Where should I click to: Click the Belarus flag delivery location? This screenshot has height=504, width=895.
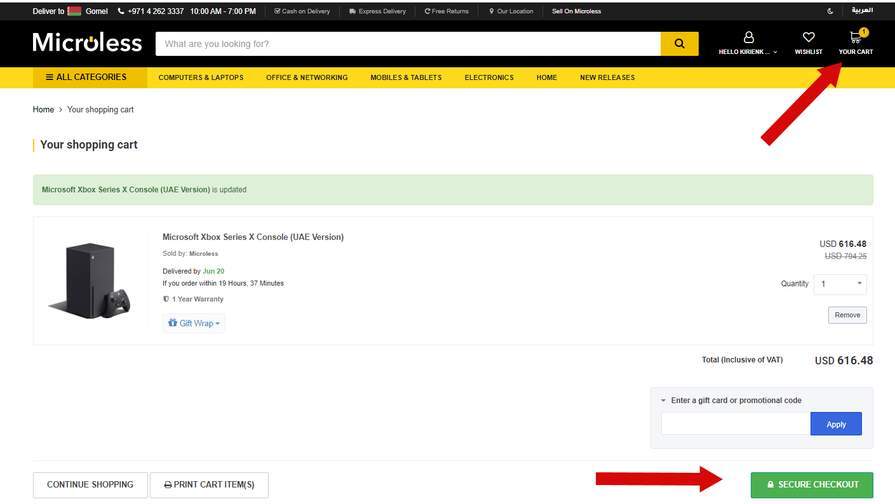[75, 11]
